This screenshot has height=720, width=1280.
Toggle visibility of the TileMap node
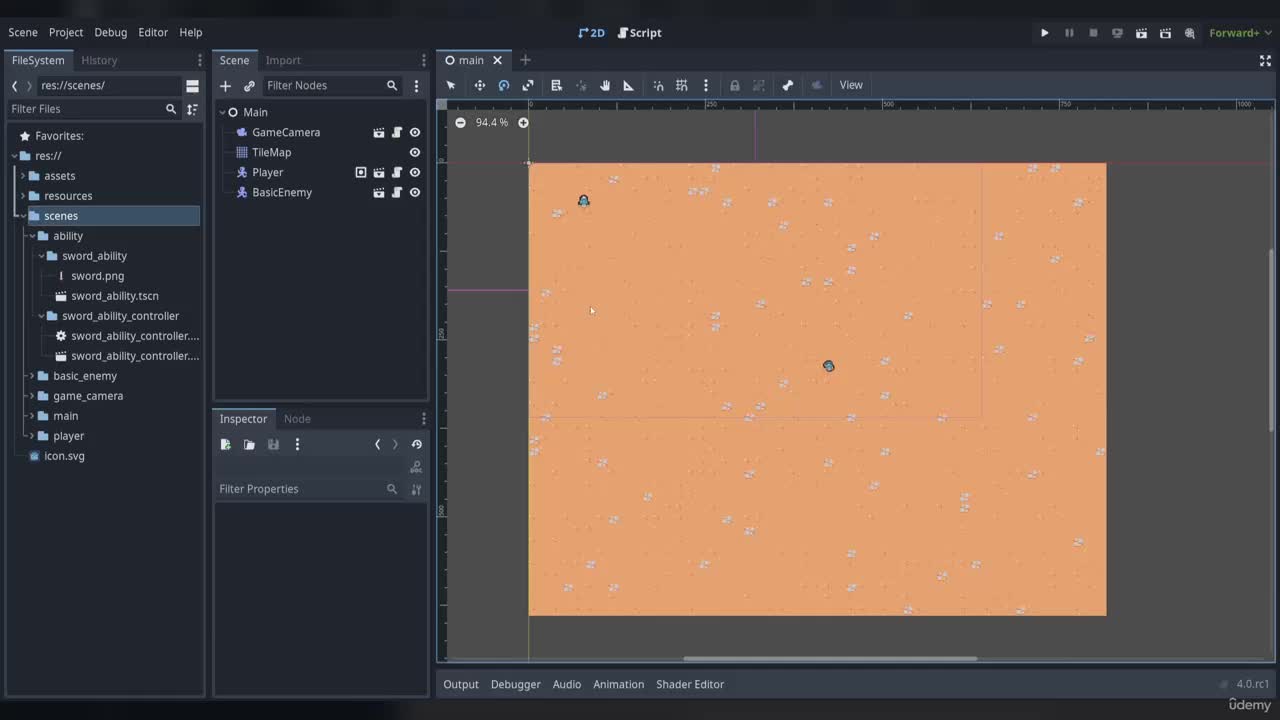(x=415, y=153)
